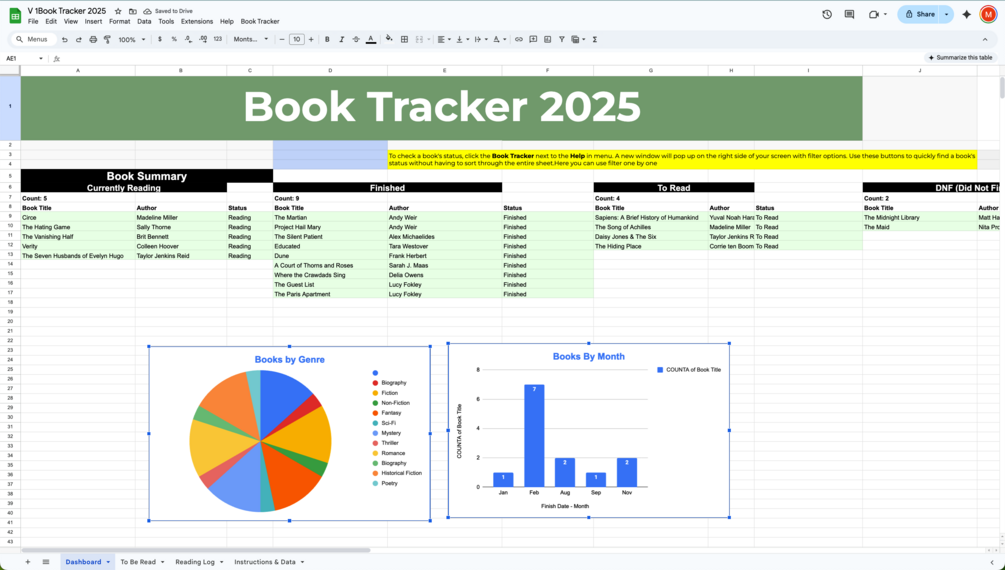Click the Share button
Screen dimensions: 1005x570
pyautogui.click(x=919, y=14)
